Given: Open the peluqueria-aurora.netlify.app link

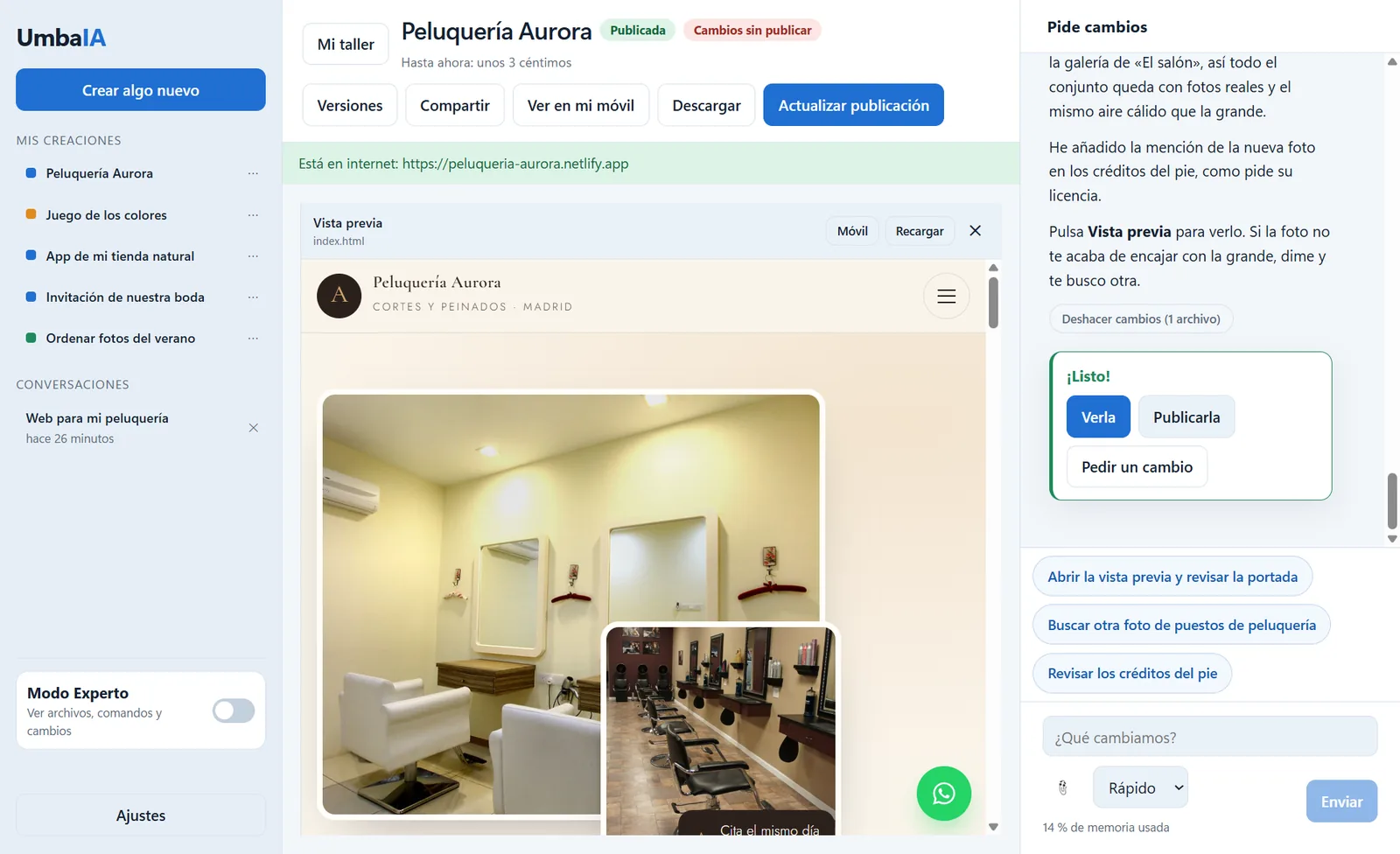Looking at the screenshot, I should point(515,164).
